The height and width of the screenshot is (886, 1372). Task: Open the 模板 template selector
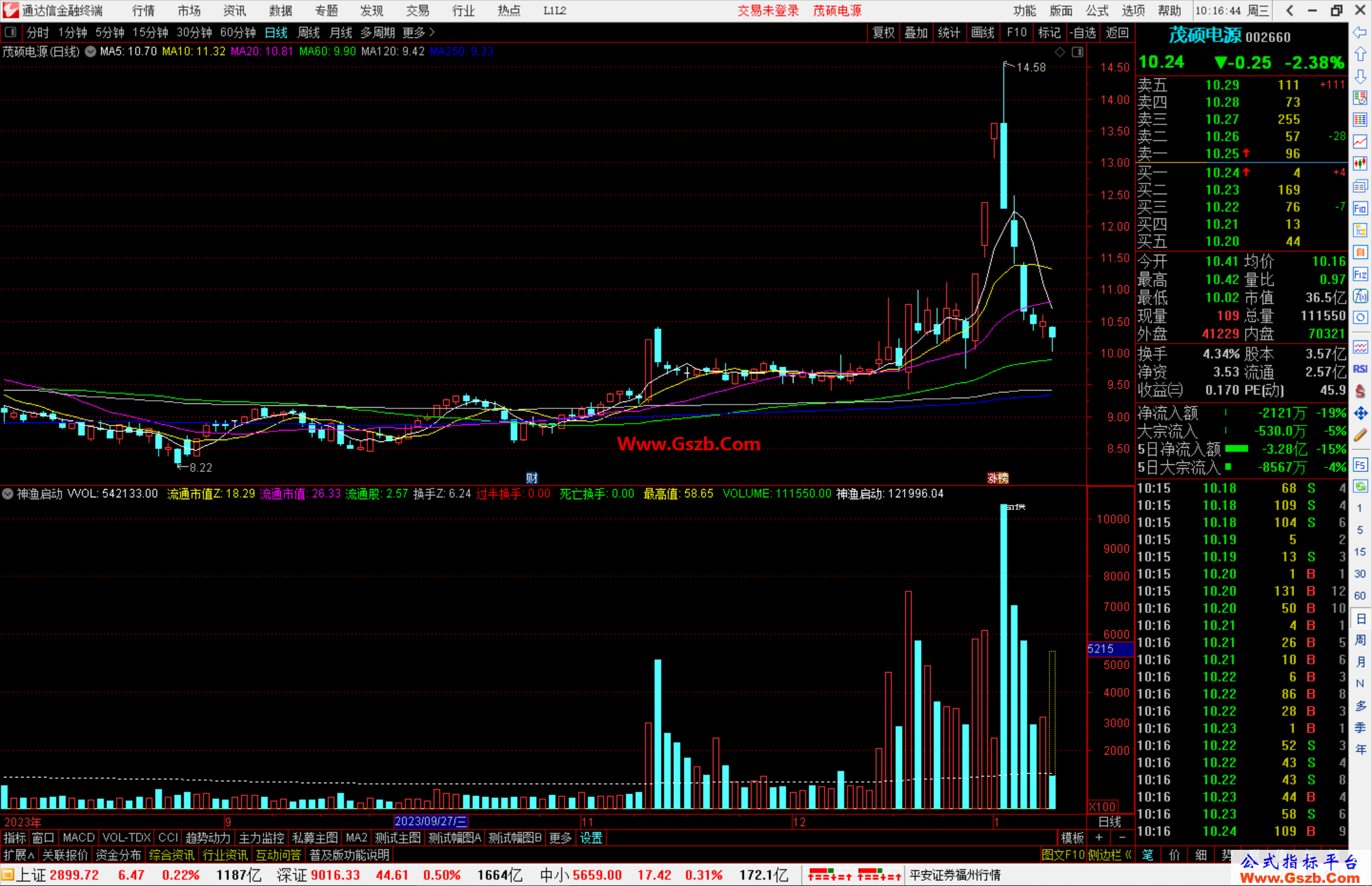pos(1073,838)
